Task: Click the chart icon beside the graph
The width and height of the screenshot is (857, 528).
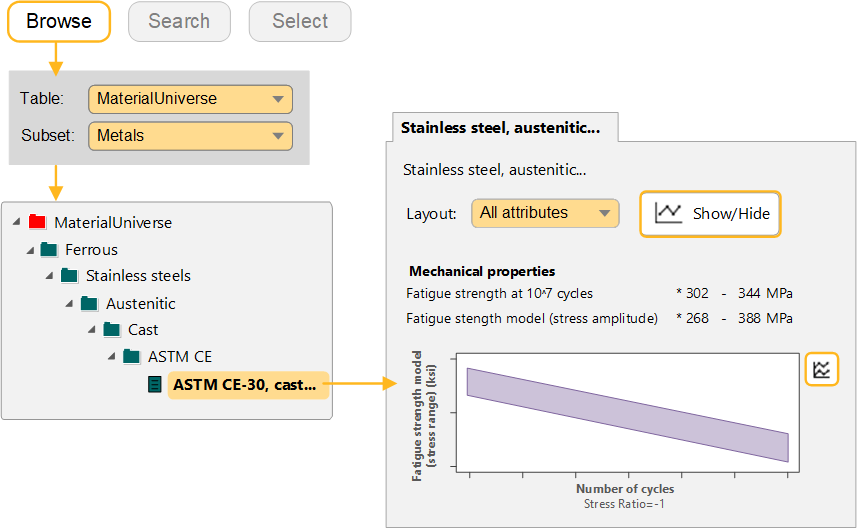Action: pos(821,369)
